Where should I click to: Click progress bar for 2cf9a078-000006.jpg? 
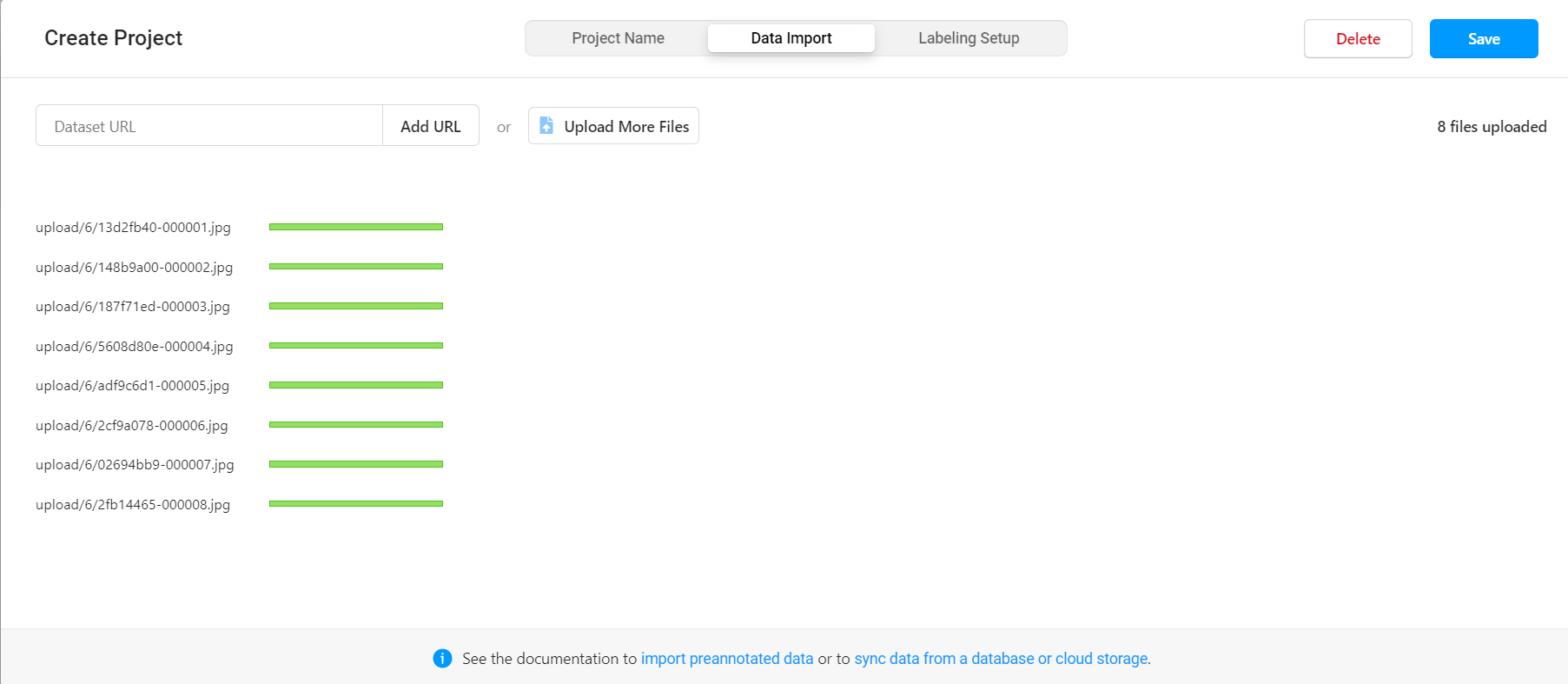tap(356, 425)
